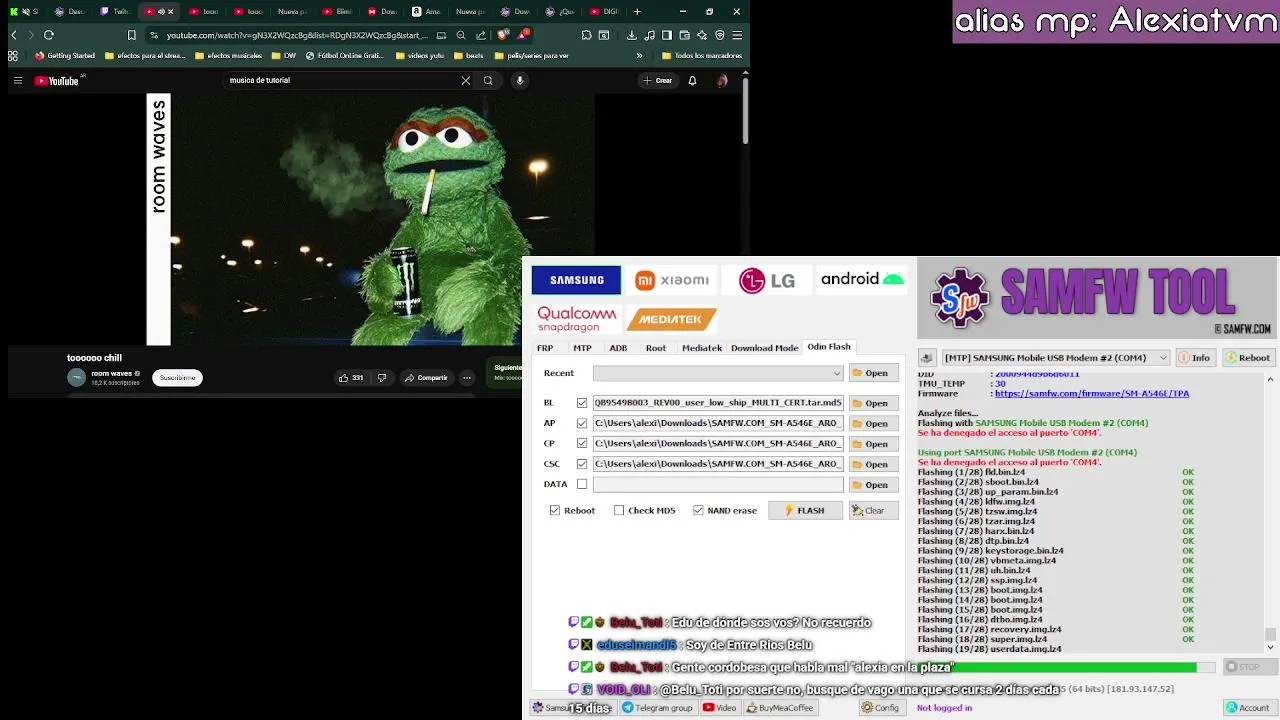This screenshot has width=1280, height=720.
Task: Toggle the Reboot checkbox
Action: point(555,510)
